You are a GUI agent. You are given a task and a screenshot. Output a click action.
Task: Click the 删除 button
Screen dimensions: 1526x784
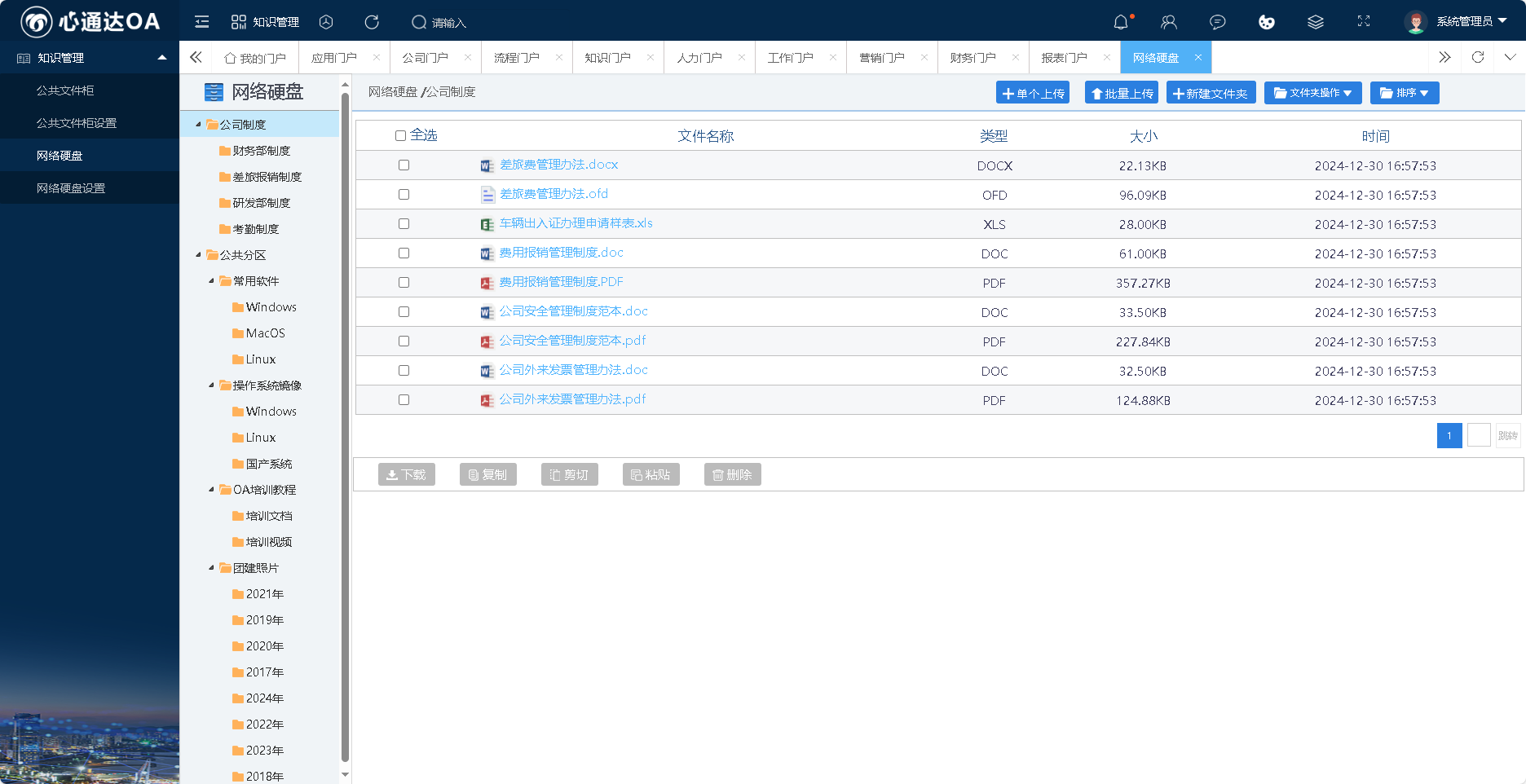[x=733, y=474]
